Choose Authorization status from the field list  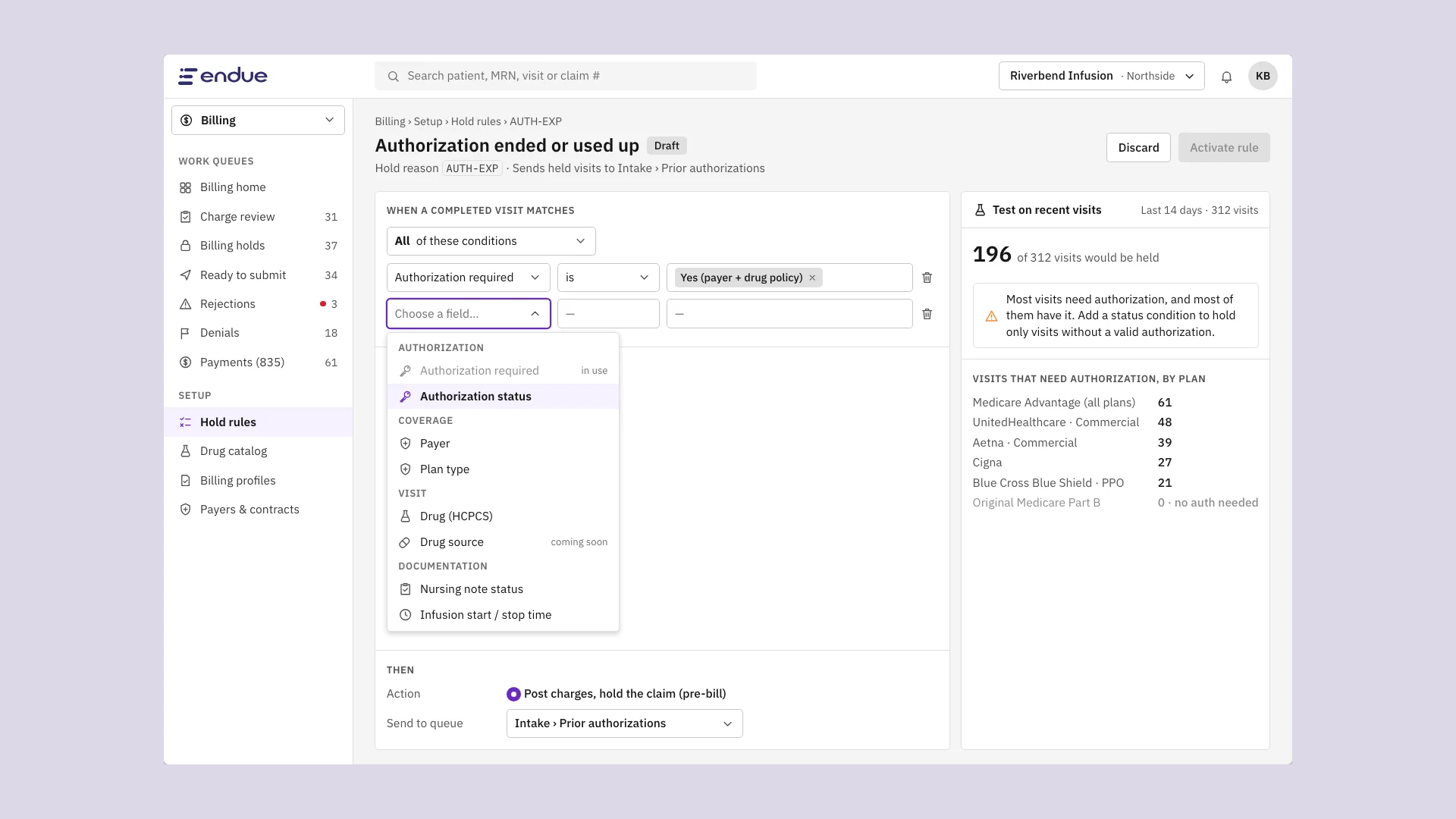503,397
